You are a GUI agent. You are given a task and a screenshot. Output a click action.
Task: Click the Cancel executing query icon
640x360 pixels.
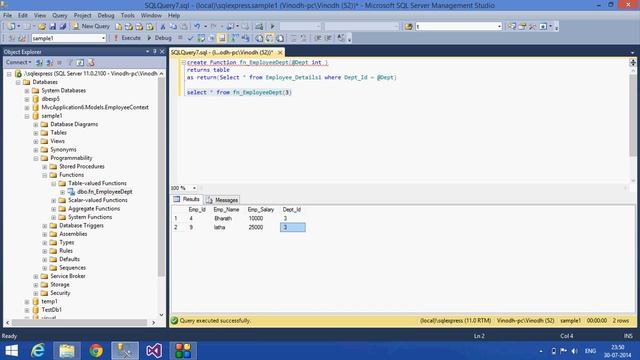pyautogui.click(x=180, y=38)
